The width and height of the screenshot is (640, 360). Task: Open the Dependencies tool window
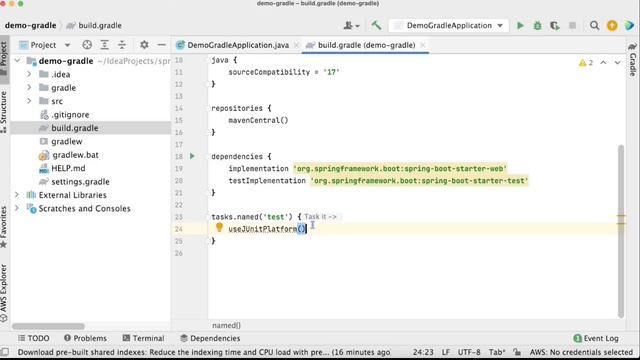(210, 338)
